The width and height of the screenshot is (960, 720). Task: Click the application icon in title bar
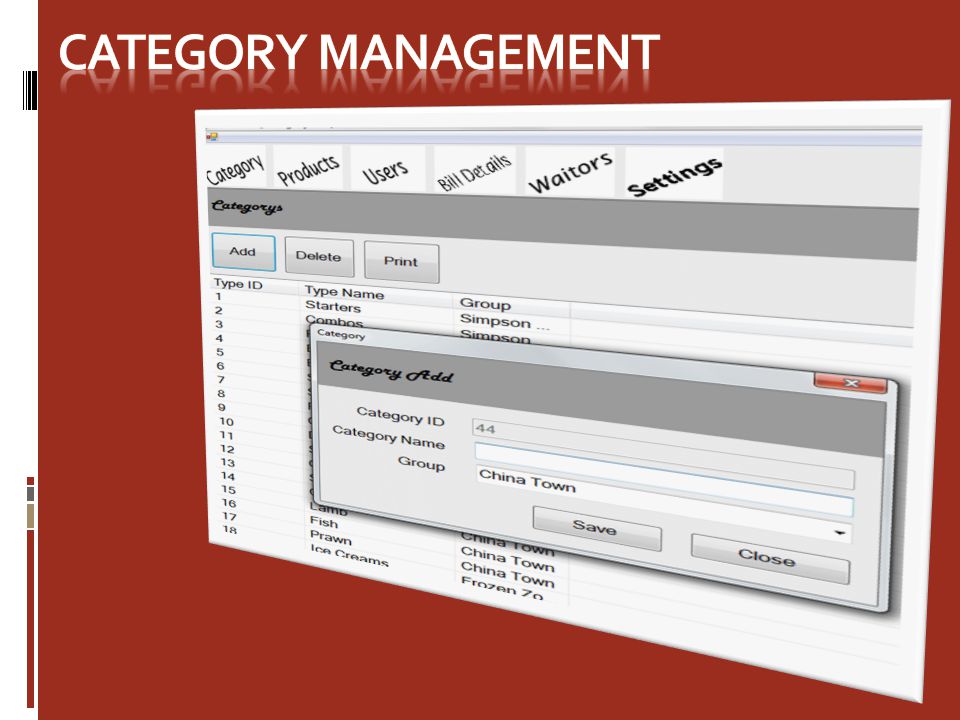(212, 137)
